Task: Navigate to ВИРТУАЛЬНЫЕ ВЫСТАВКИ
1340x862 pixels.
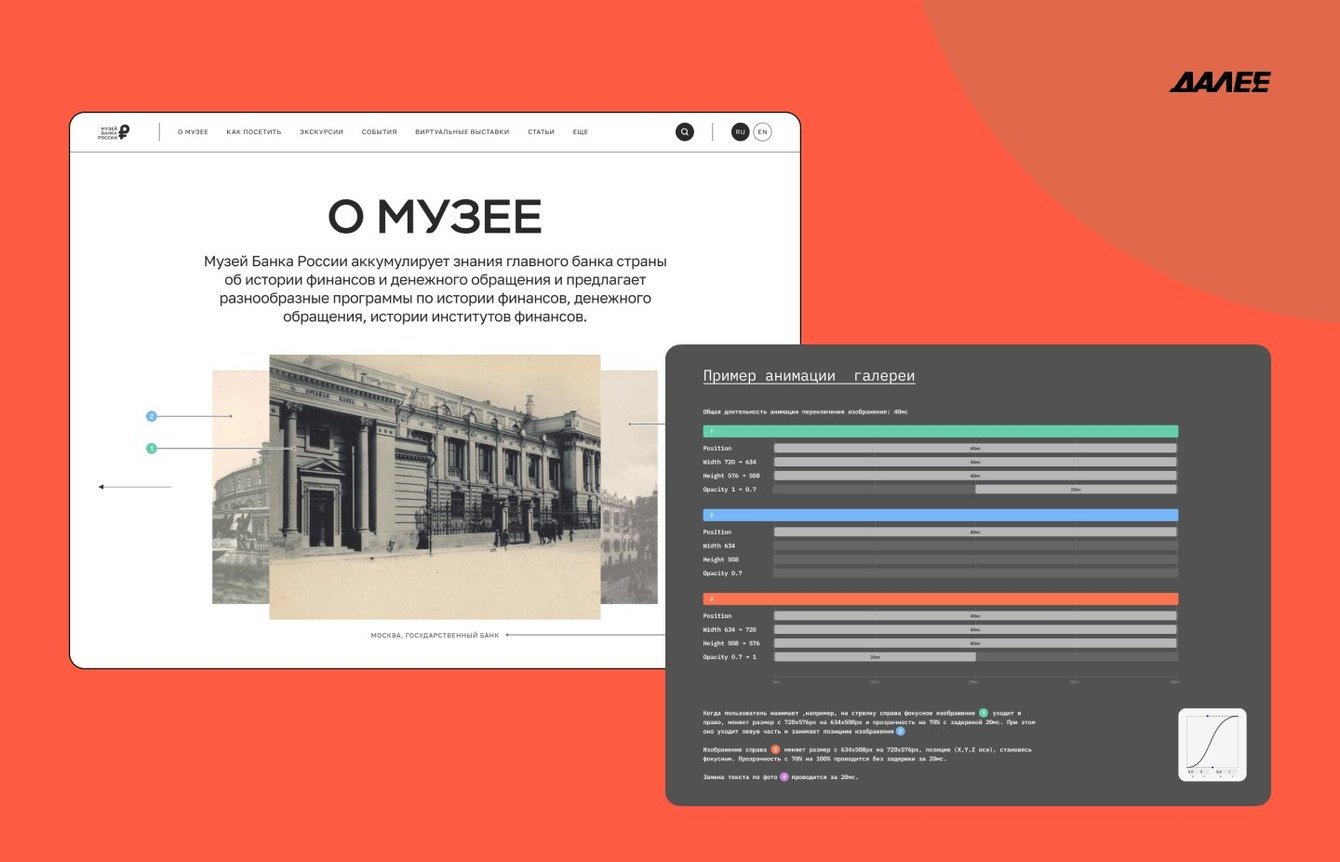Action: [462, 132]
